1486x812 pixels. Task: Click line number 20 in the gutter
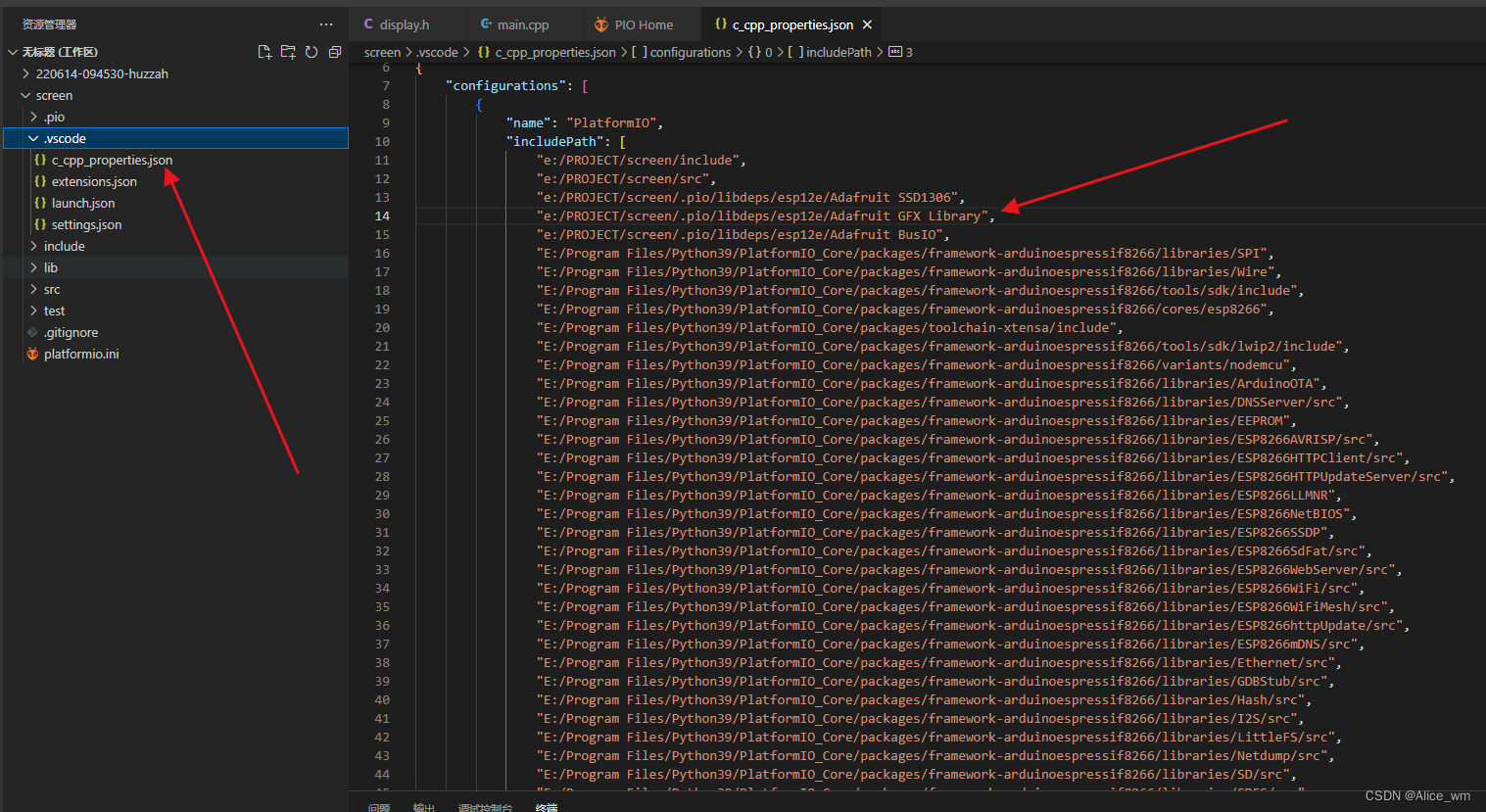(382, 327)
